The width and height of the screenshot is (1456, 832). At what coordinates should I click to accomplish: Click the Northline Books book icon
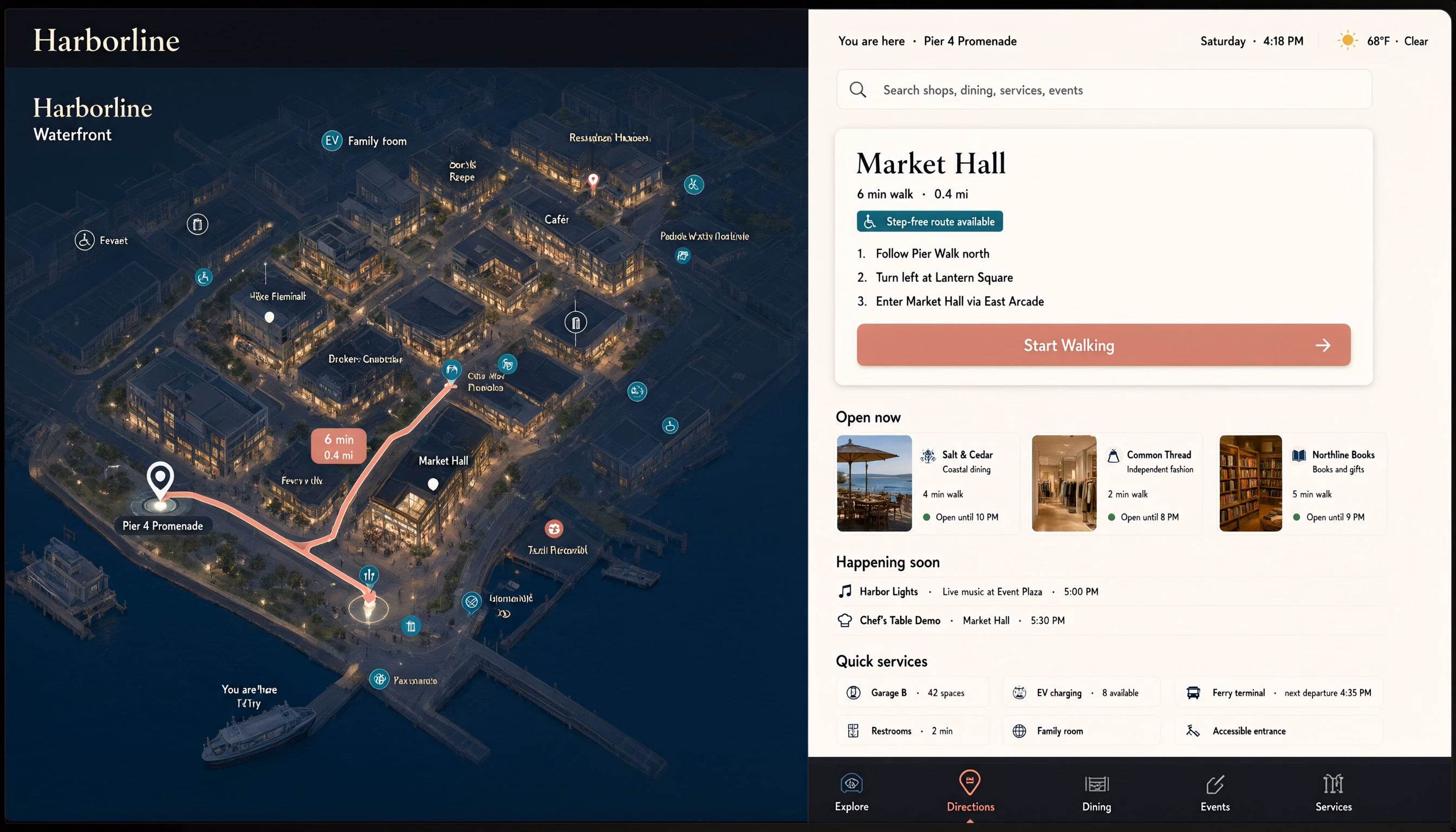click(1299, 456)
